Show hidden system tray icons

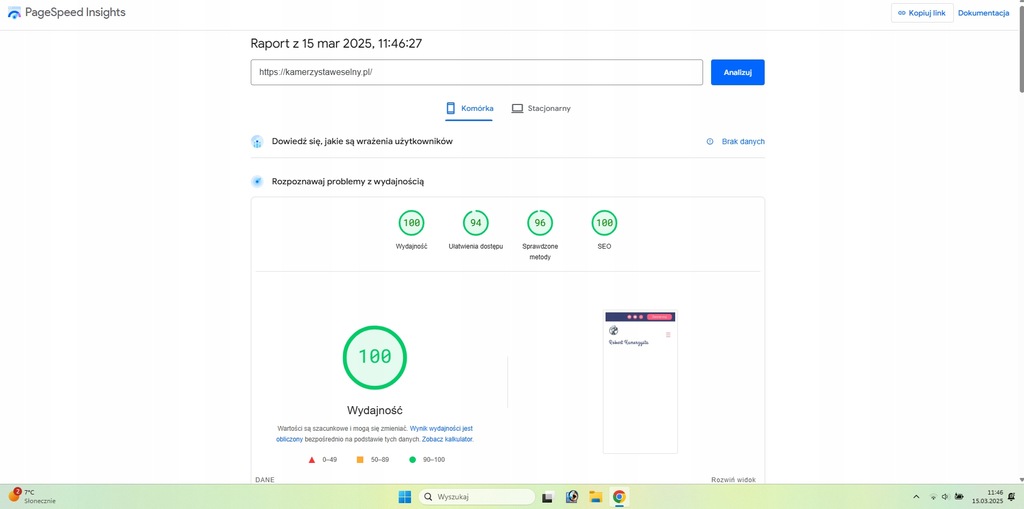pos(916,496)
